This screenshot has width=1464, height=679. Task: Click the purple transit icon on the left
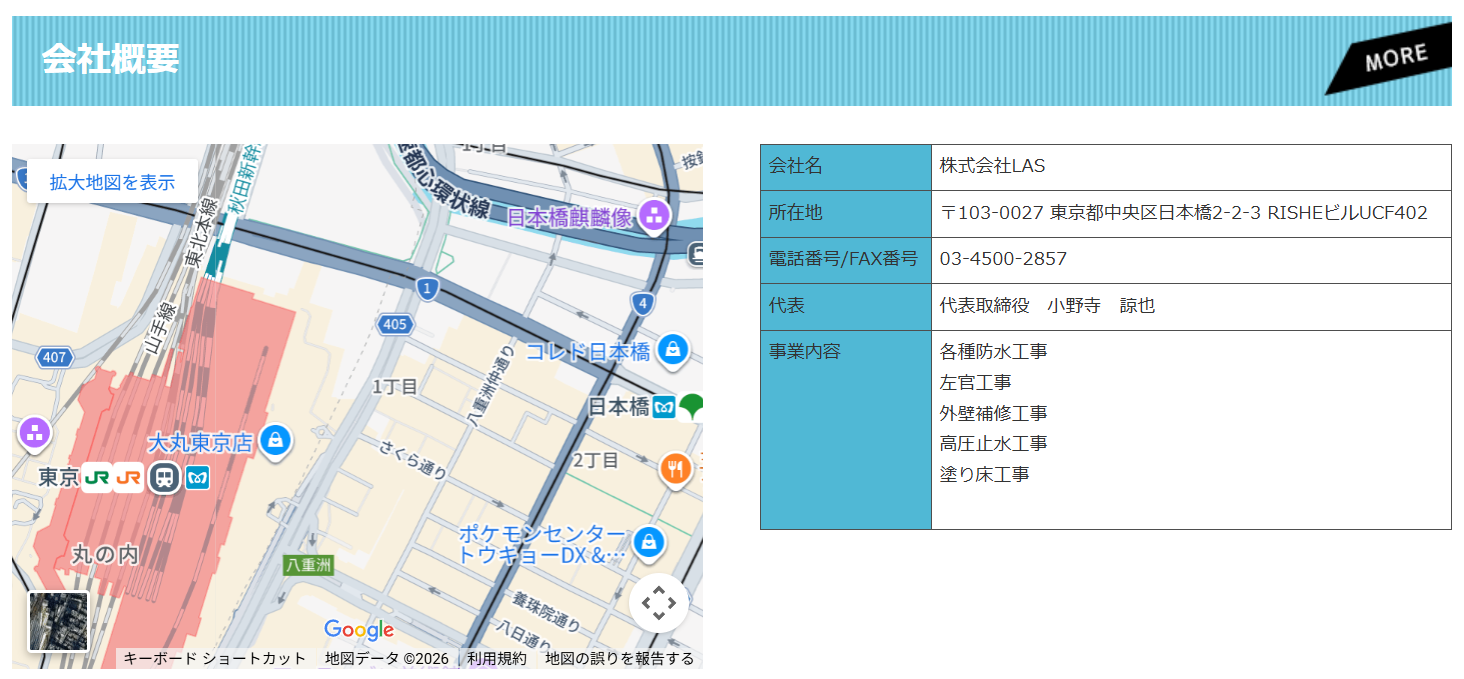pyautogui.click(x=34, y=432)
